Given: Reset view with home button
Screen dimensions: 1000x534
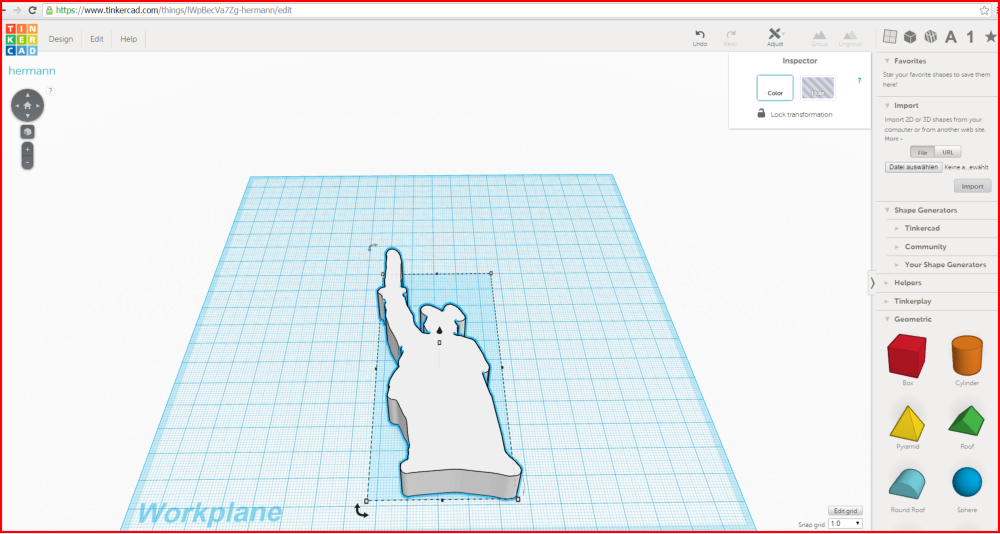Looking at the screenshot, I should 27,105.
